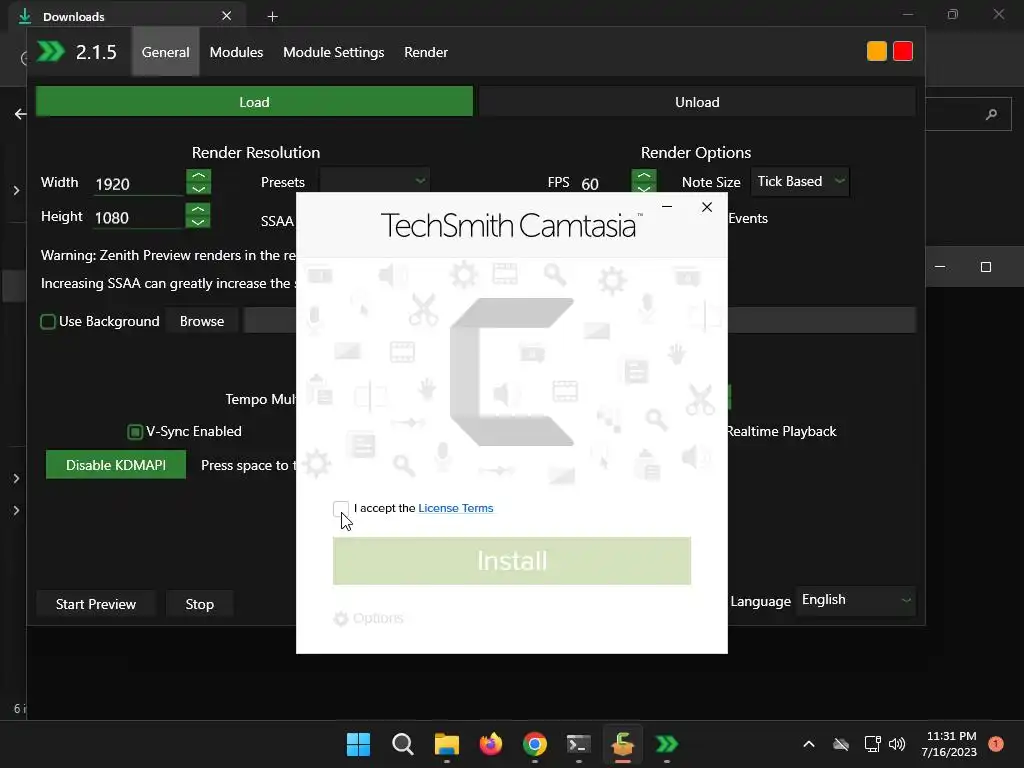Minimize the background window right of Zenith

[x=940, y=266]
